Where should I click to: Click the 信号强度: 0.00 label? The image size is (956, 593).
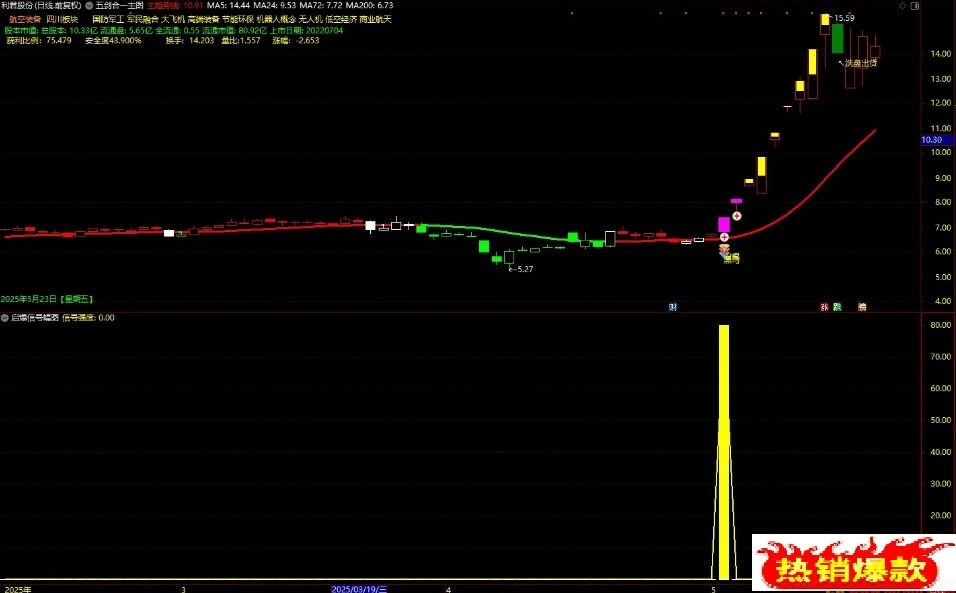pos(88,318)
